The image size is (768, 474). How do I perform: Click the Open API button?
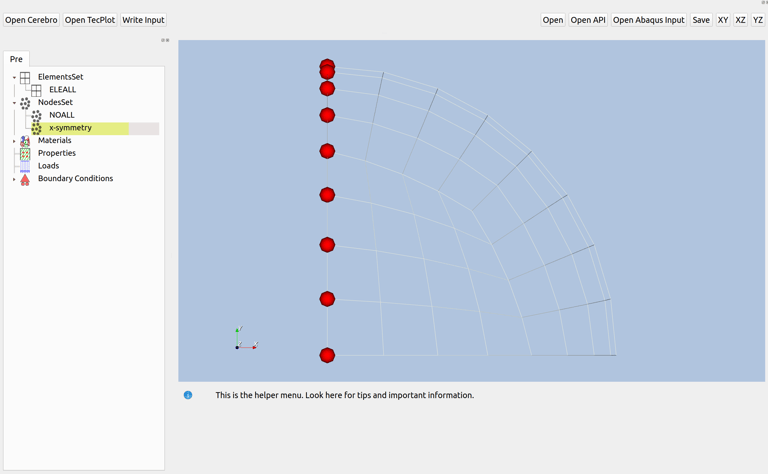click(x=588, y=20)
